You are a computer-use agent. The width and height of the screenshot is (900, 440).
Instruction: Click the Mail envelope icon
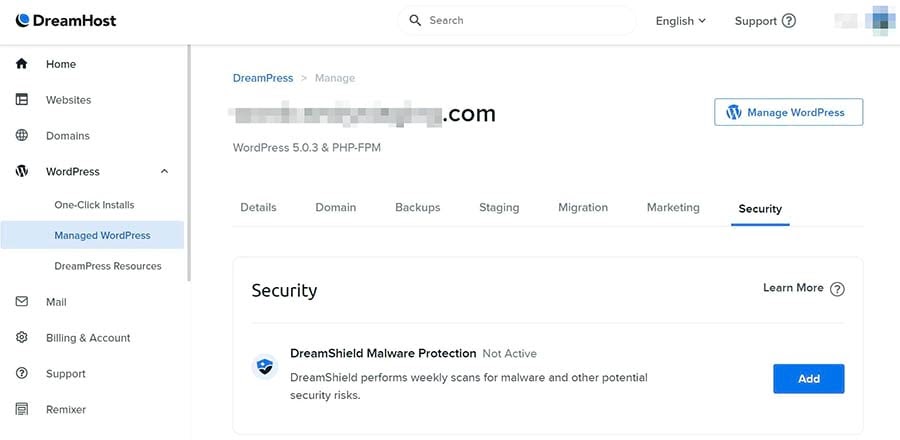point(22,302)
